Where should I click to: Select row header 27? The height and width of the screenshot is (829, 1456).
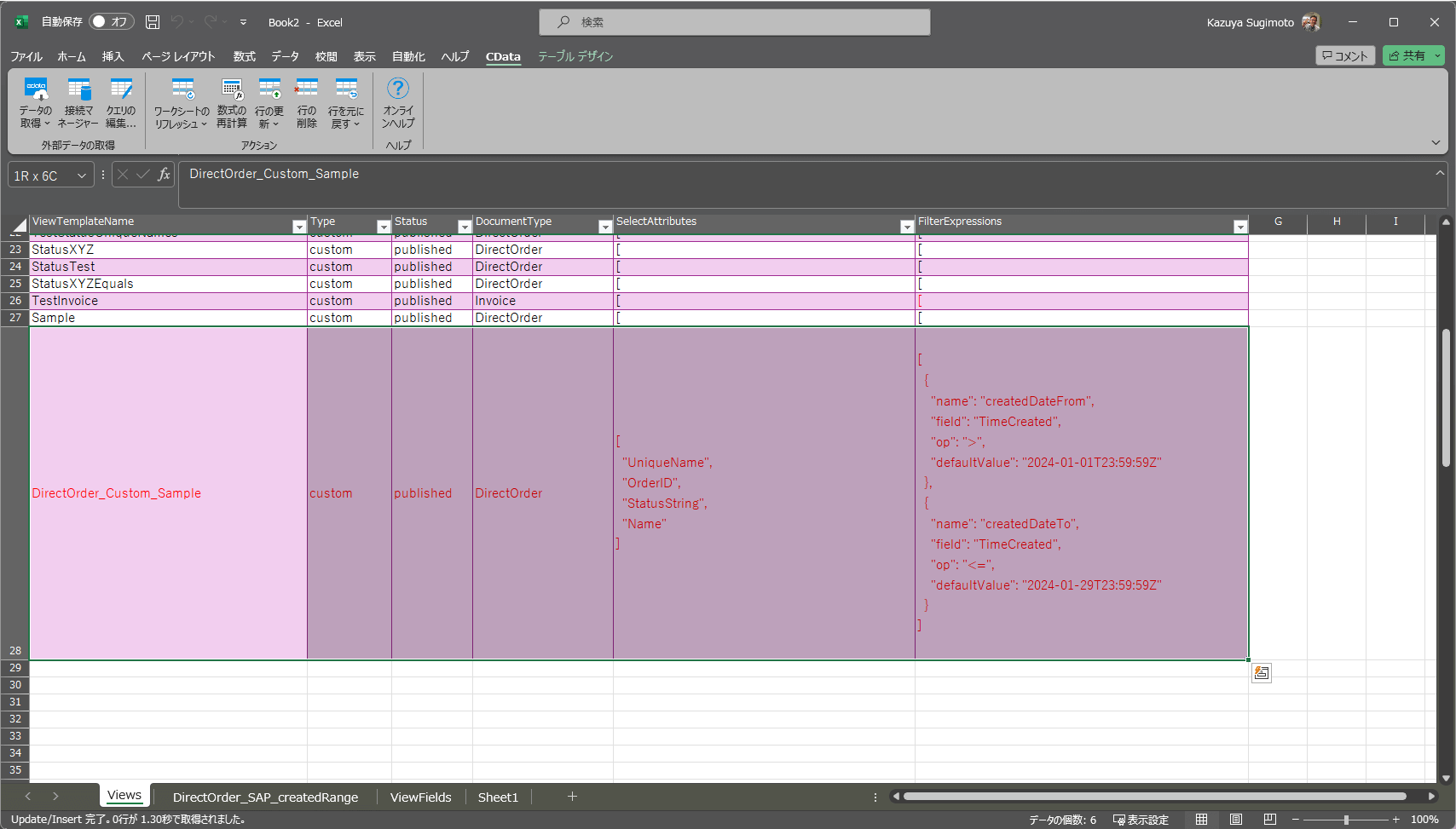click(x=15, y=318)
